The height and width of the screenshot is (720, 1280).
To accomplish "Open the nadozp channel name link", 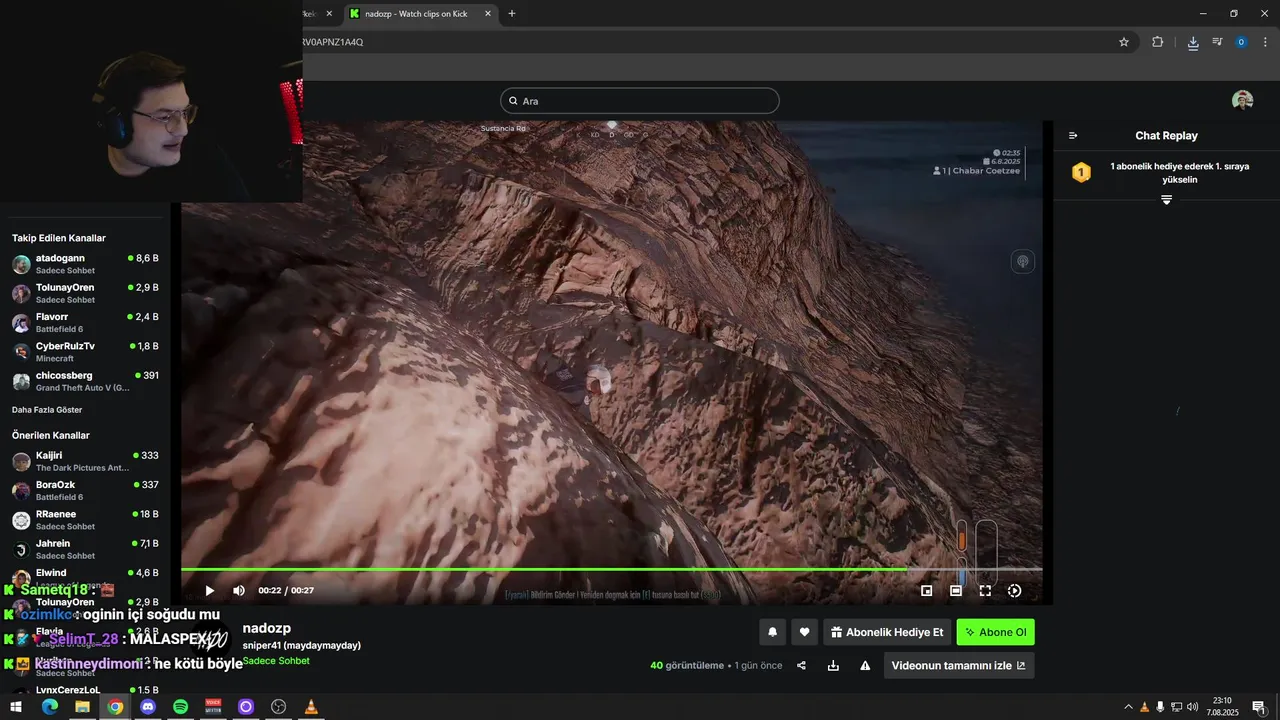I will click(x=267, y=628).
